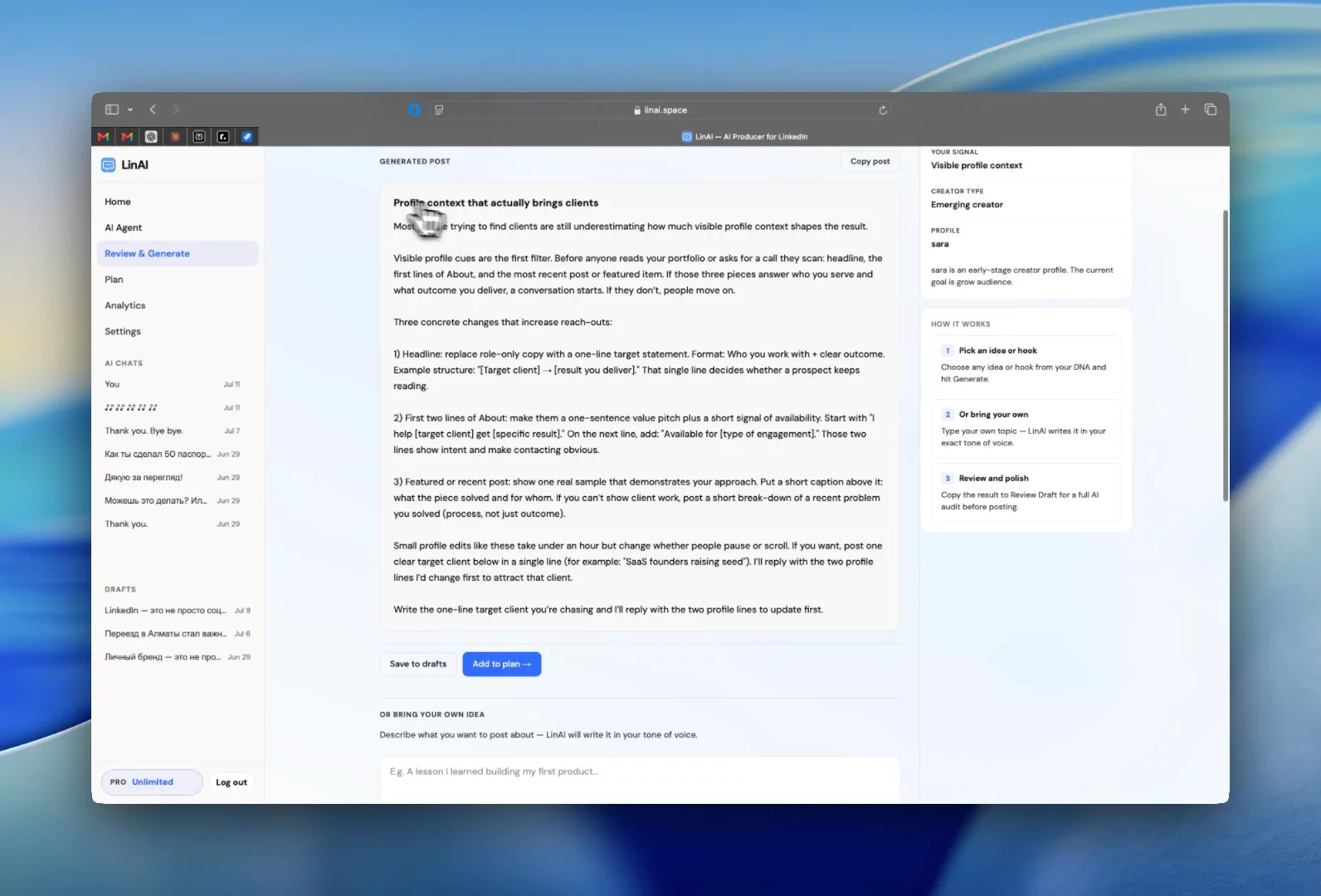Open the chat with music notes title

[173, 407]
